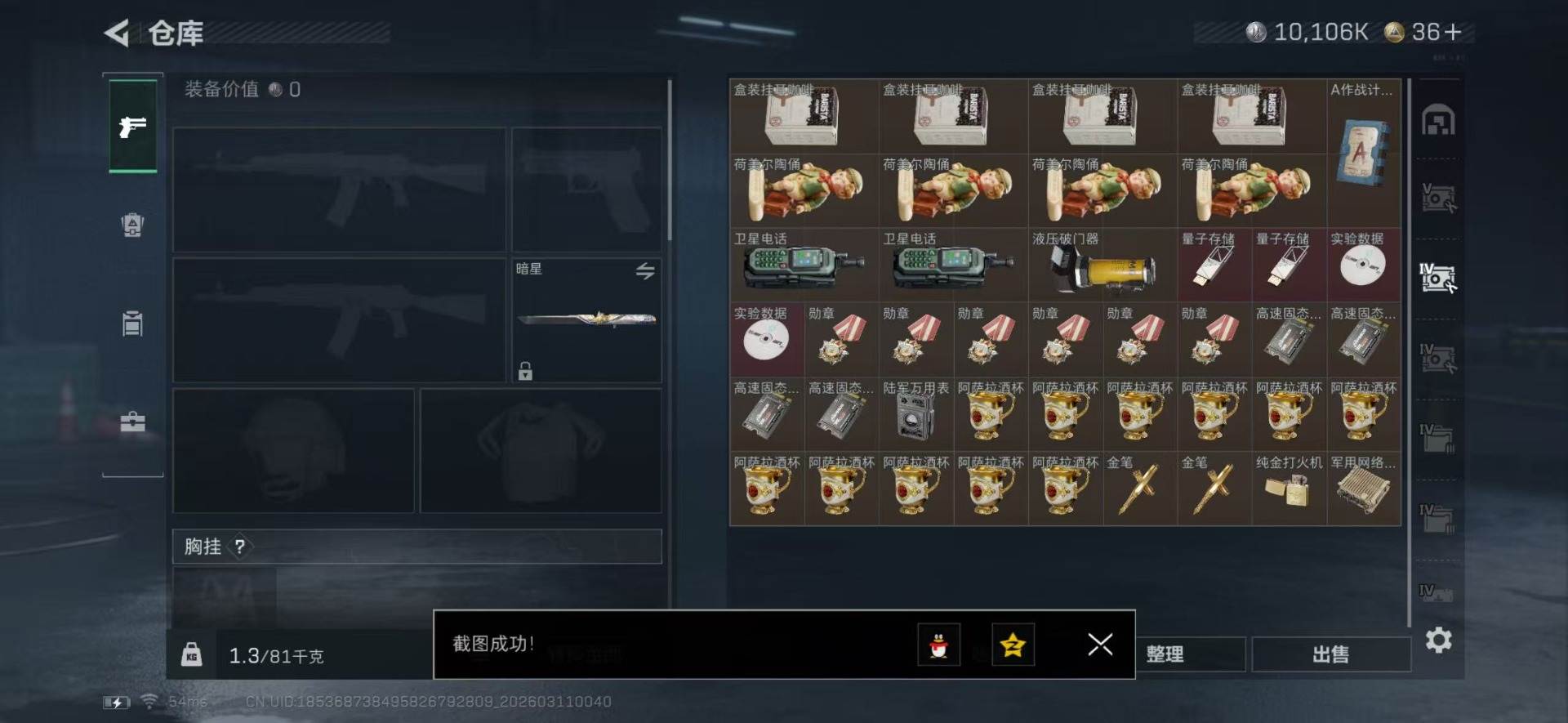Select the highlighted level IV storage box icon

click(x=1438, y=278)
